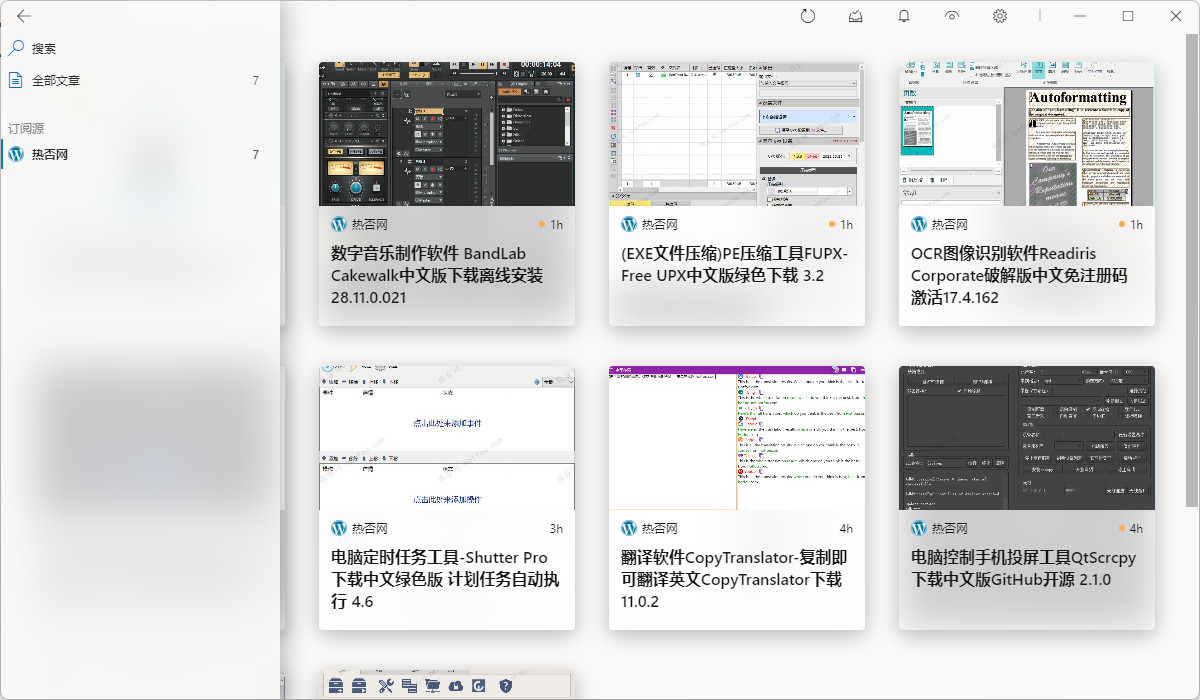Click 3h timestamp on the Shutter Pro card
Image resolution: width=1200 pixels, height=700 pixels.
click(556, 529)
